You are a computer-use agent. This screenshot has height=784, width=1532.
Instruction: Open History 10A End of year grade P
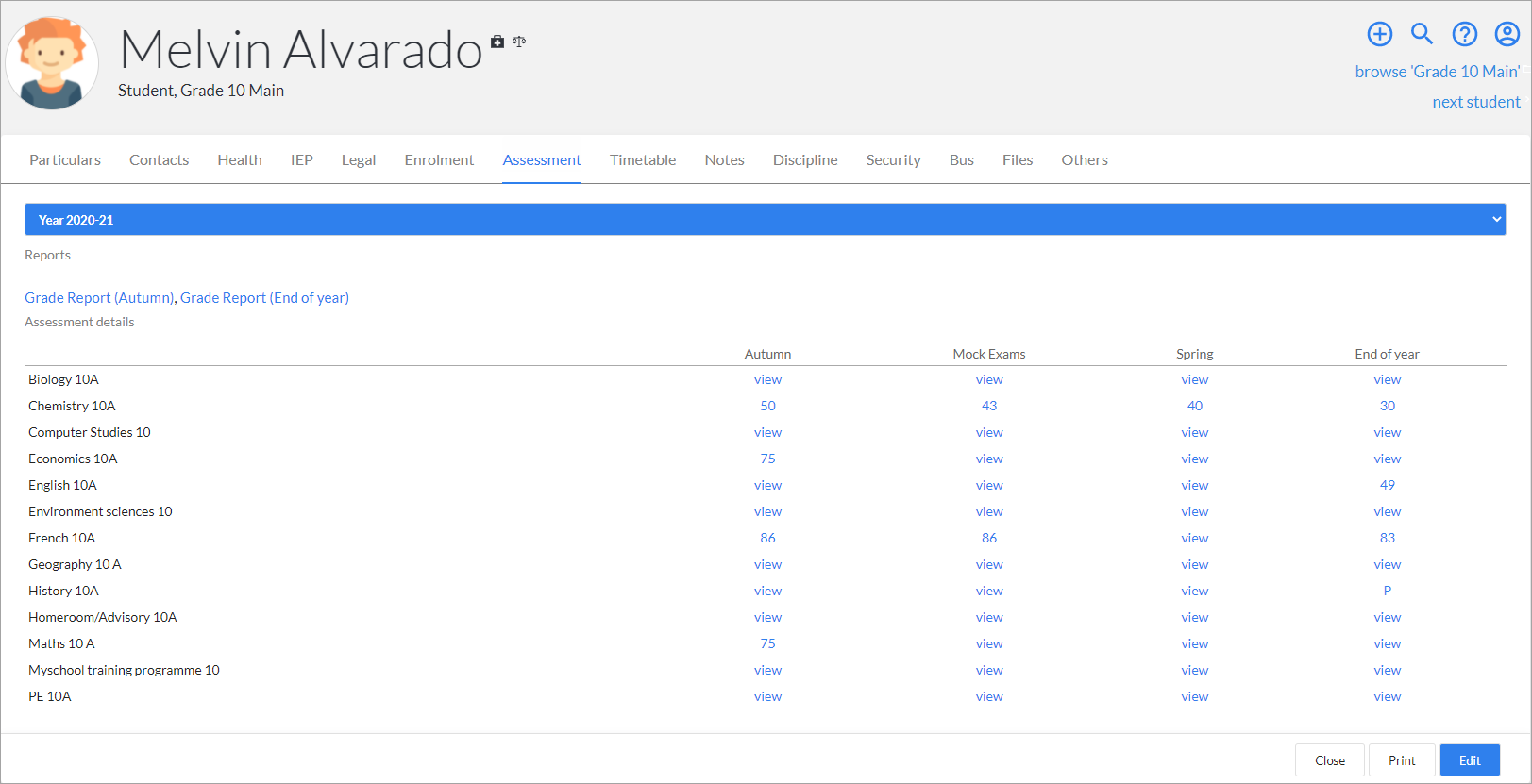click(x=1388, y=591)
